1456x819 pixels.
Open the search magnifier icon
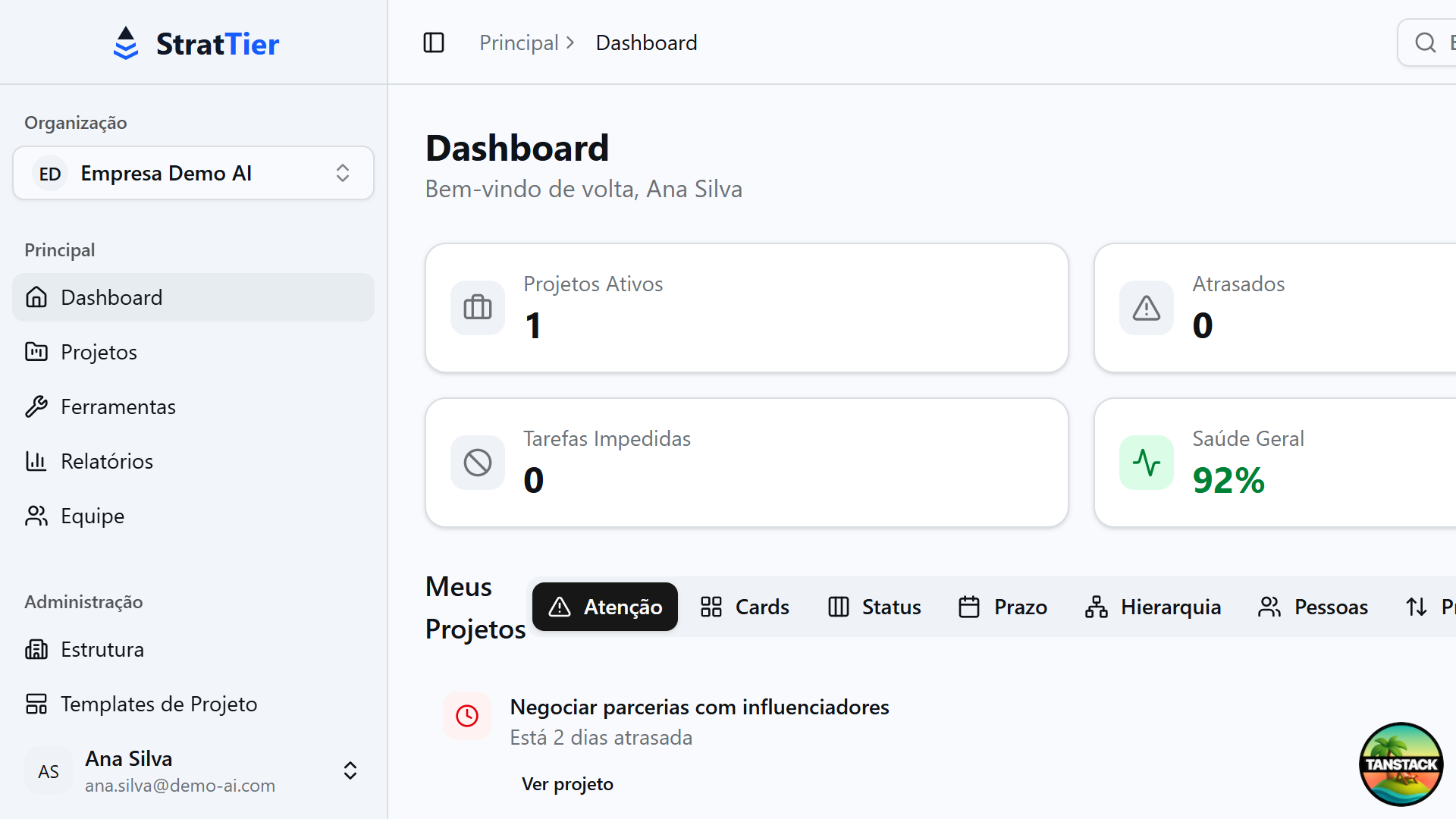[x=1425, y=42]
